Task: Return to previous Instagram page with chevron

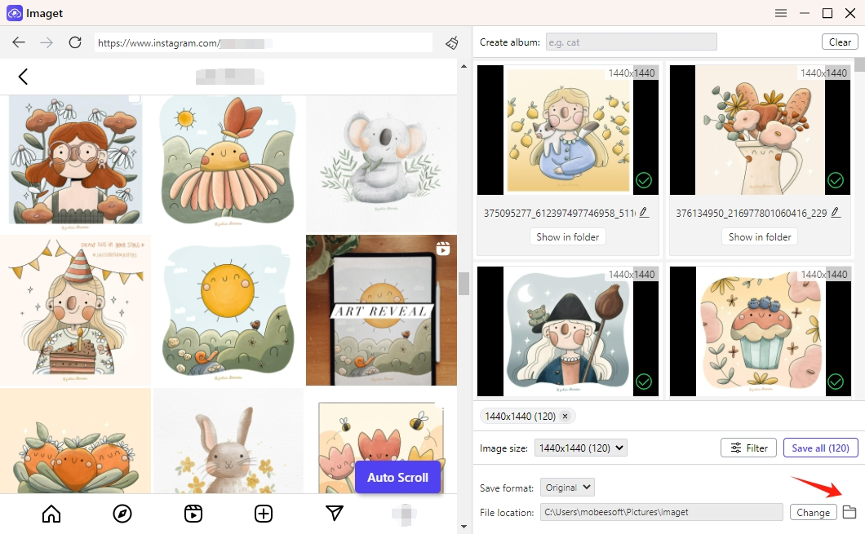Action: point(23,76)
